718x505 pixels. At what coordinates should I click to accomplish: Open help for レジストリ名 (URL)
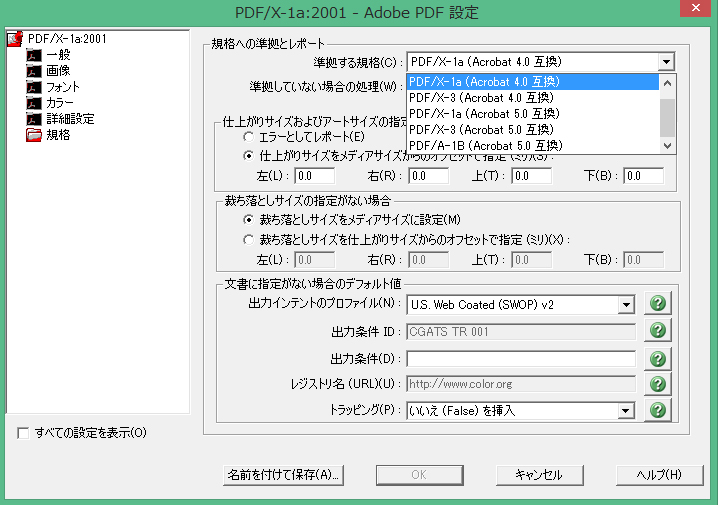click(x=658, y=384)
